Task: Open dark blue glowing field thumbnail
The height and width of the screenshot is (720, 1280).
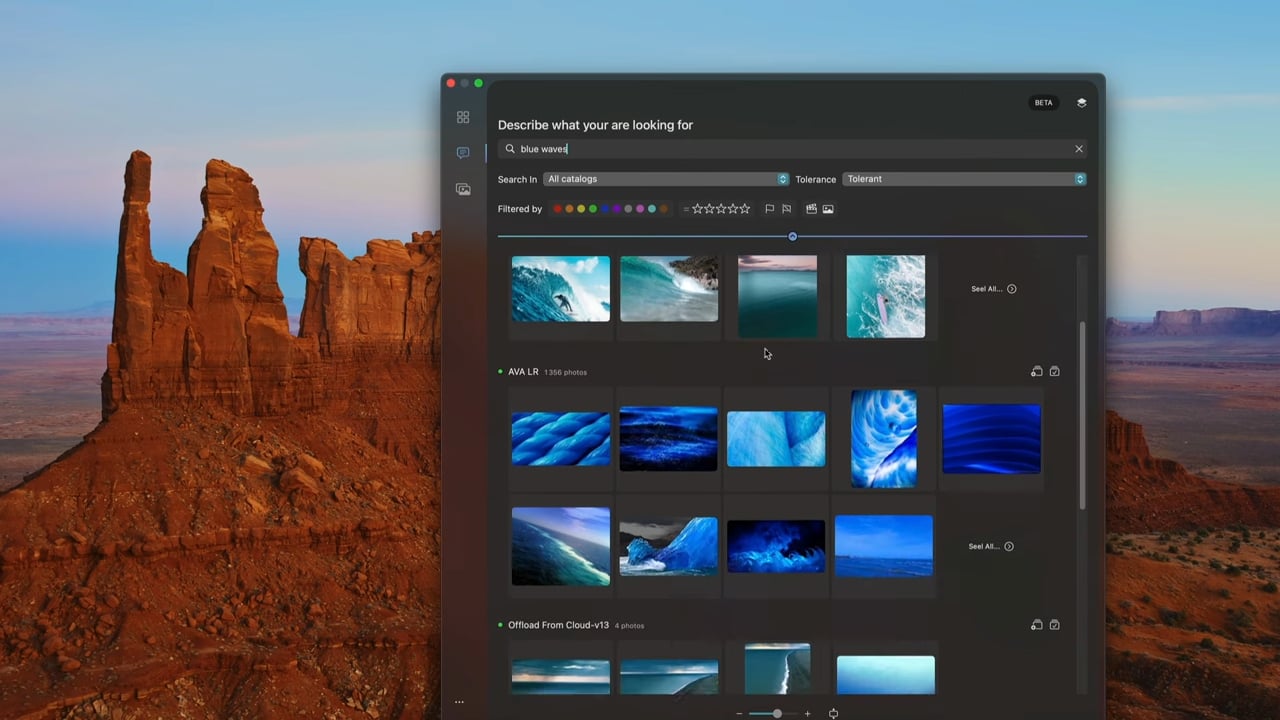Action: [668, 438]
